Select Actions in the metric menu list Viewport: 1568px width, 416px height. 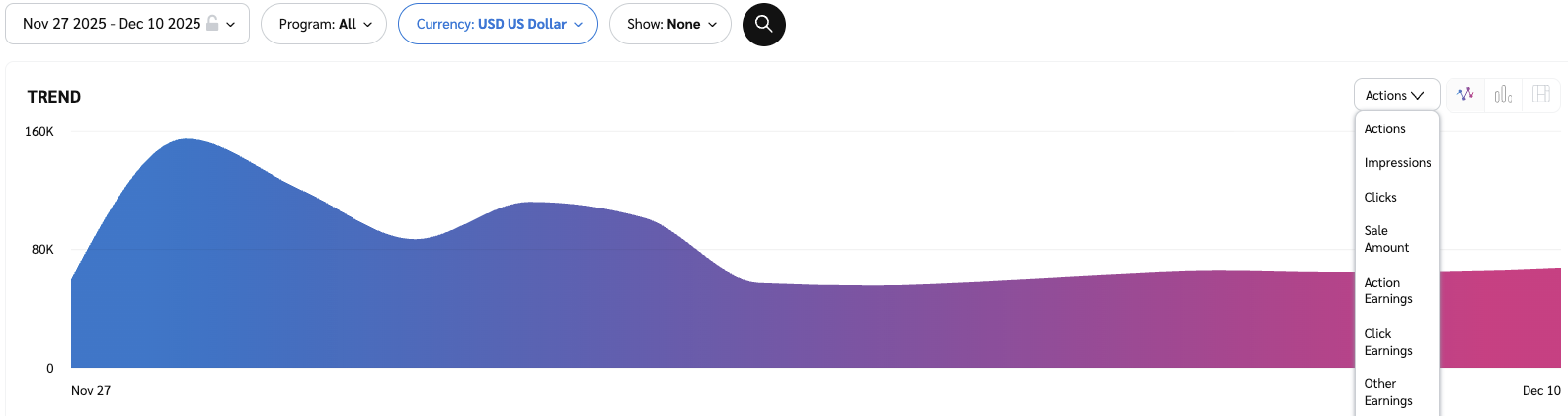(1385, 129)
